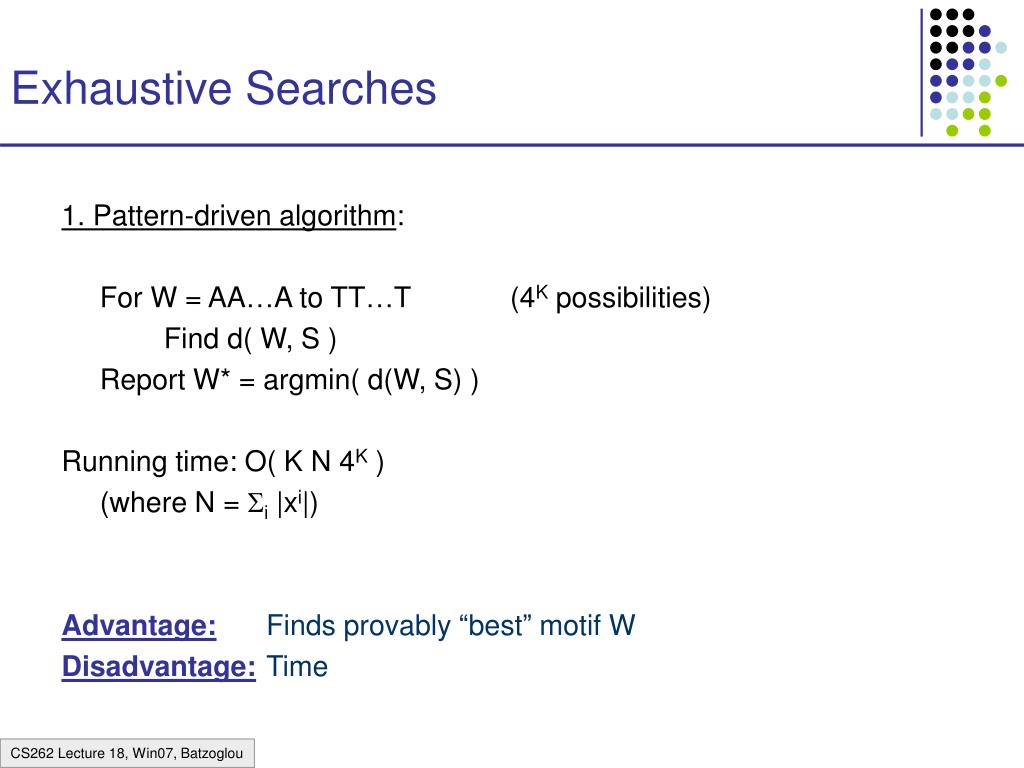Click the Advantage label

pos(139,626)
